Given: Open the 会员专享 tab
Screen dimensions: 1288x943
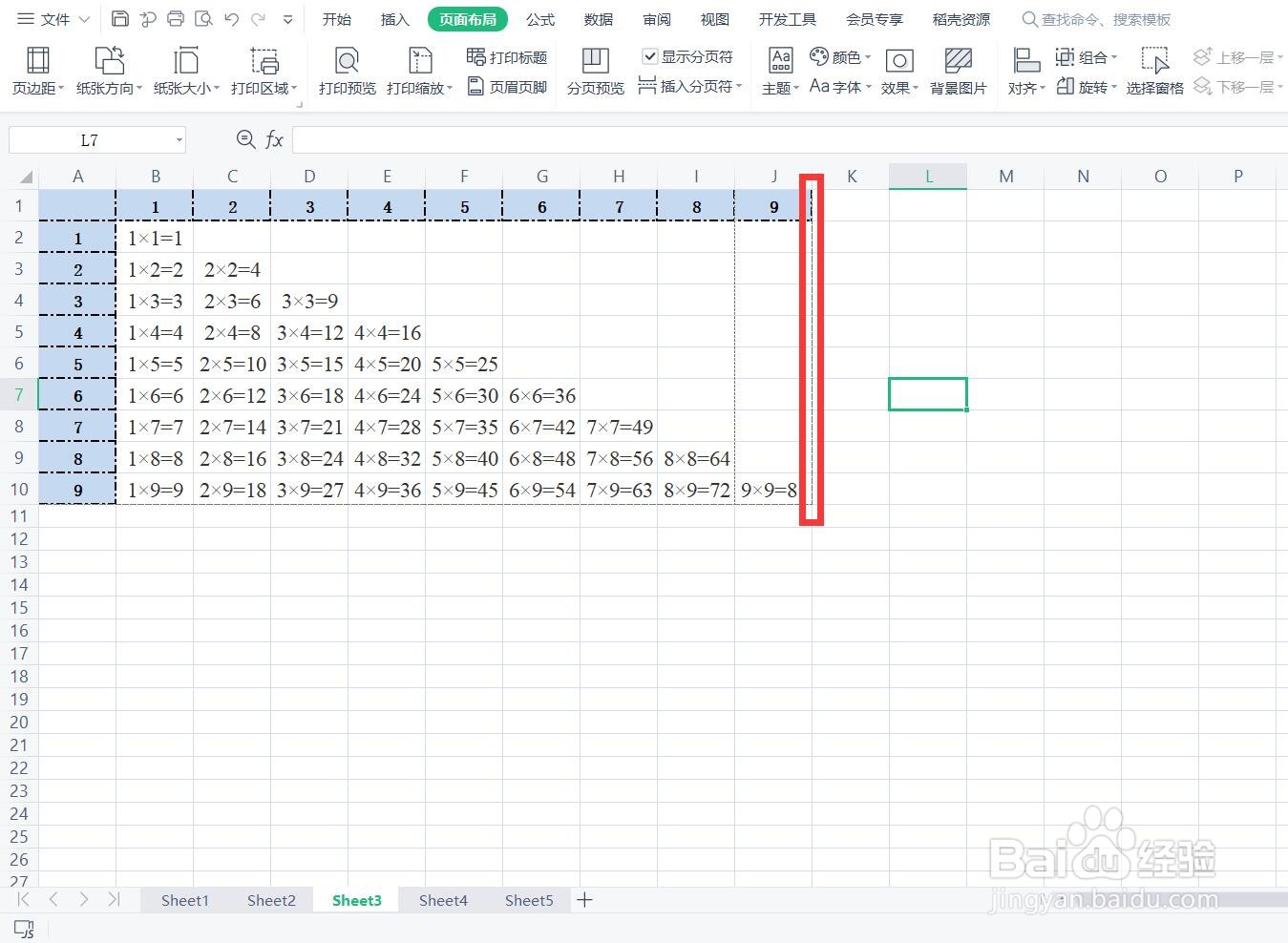Looking at the screenshot, I should [x=875, y=19].
